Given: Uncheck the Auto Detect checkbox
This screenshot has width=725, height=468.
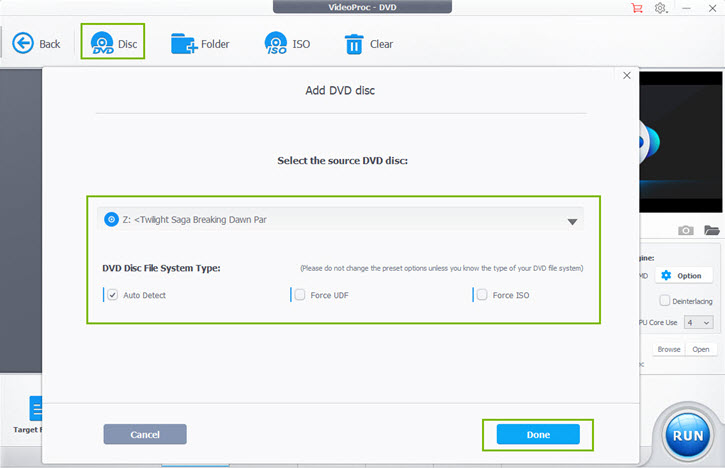Looking at the screenshot, I should click(x=113, y=295).
